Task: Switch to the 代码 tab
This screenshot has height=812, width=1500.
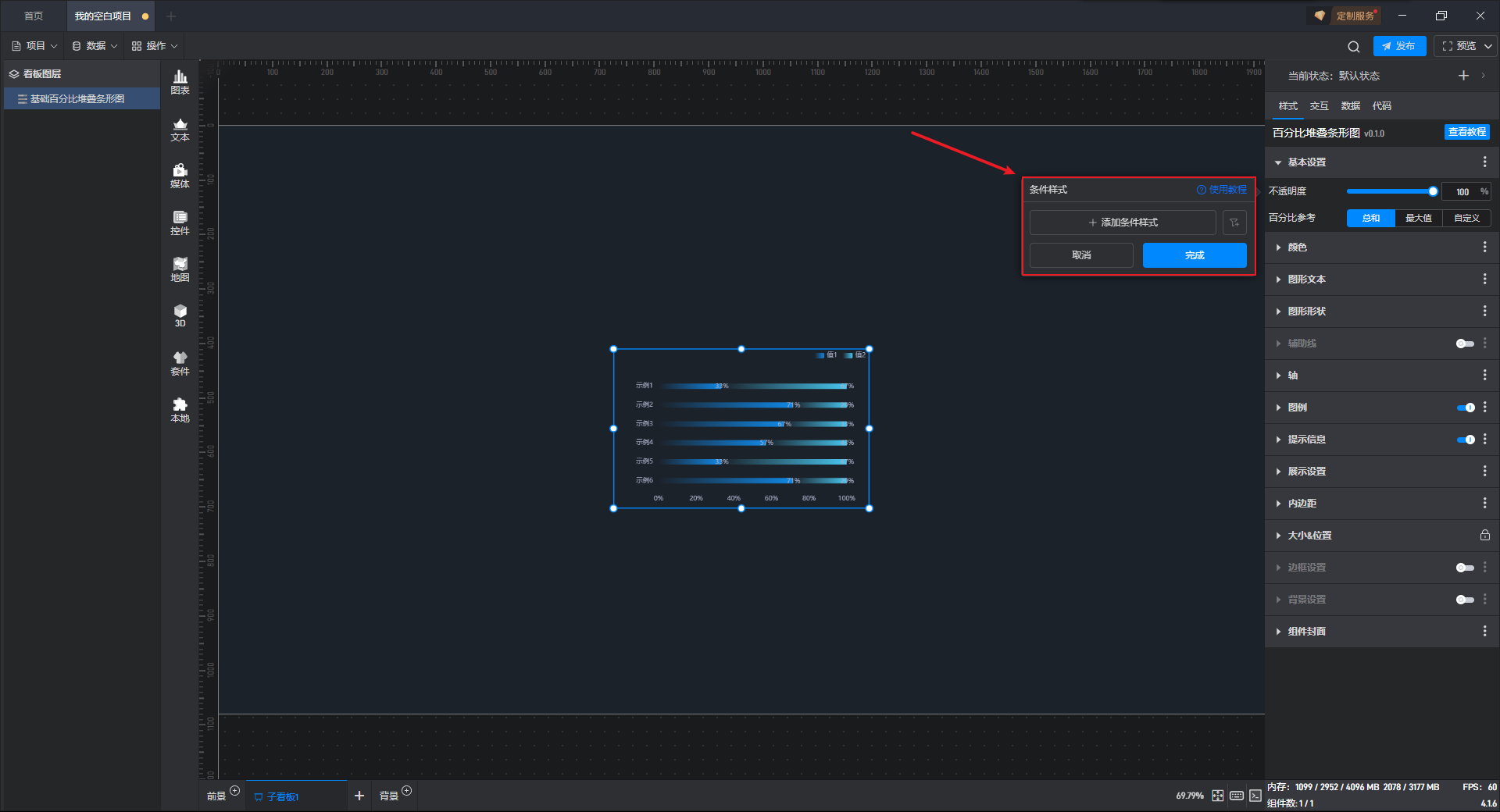Action: tap(1382, 106)
